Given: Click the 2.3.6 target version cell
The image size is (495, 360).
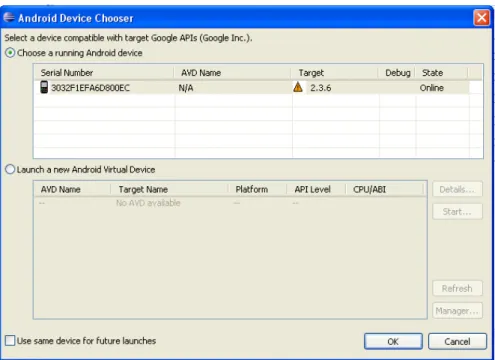Looking at the screenshot, I should coord(321,88).
